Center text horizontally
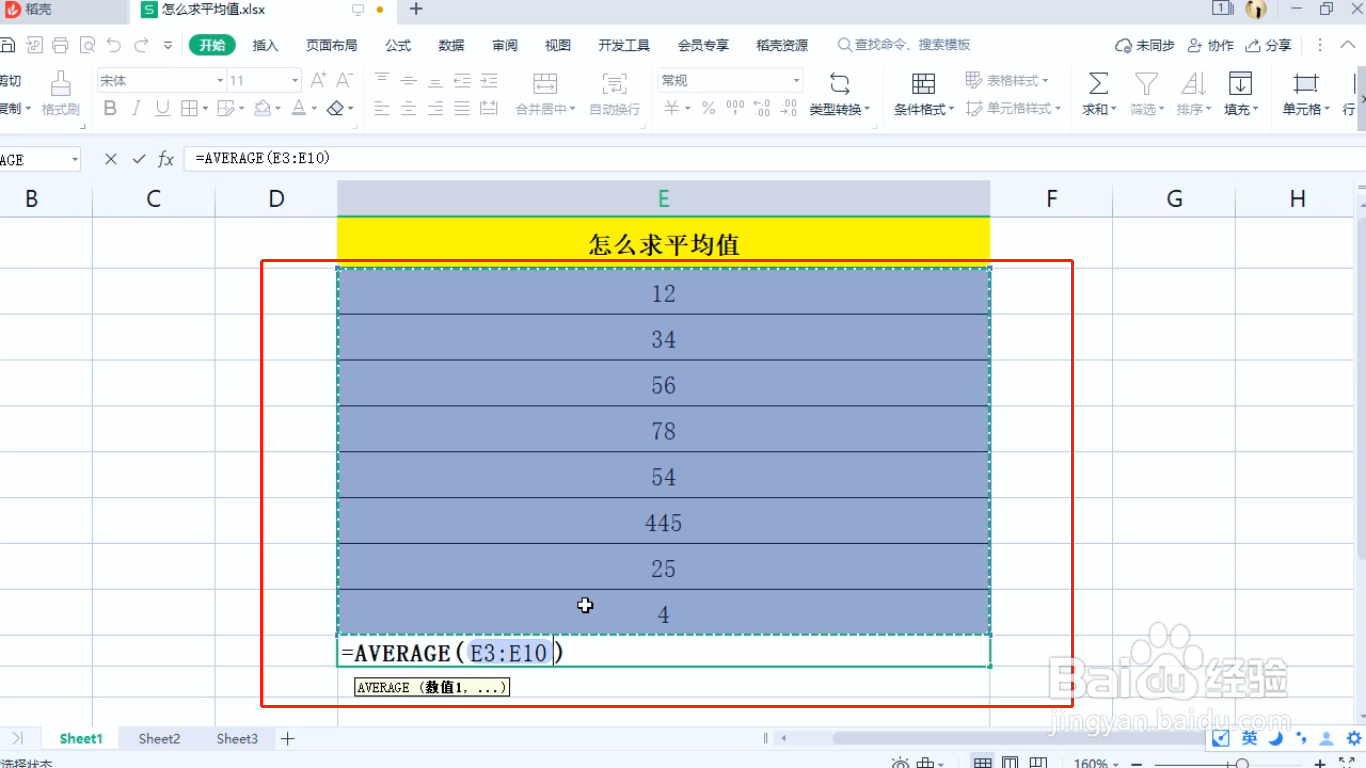Screen dimensions: 1366x768 (x=408, y=108)
